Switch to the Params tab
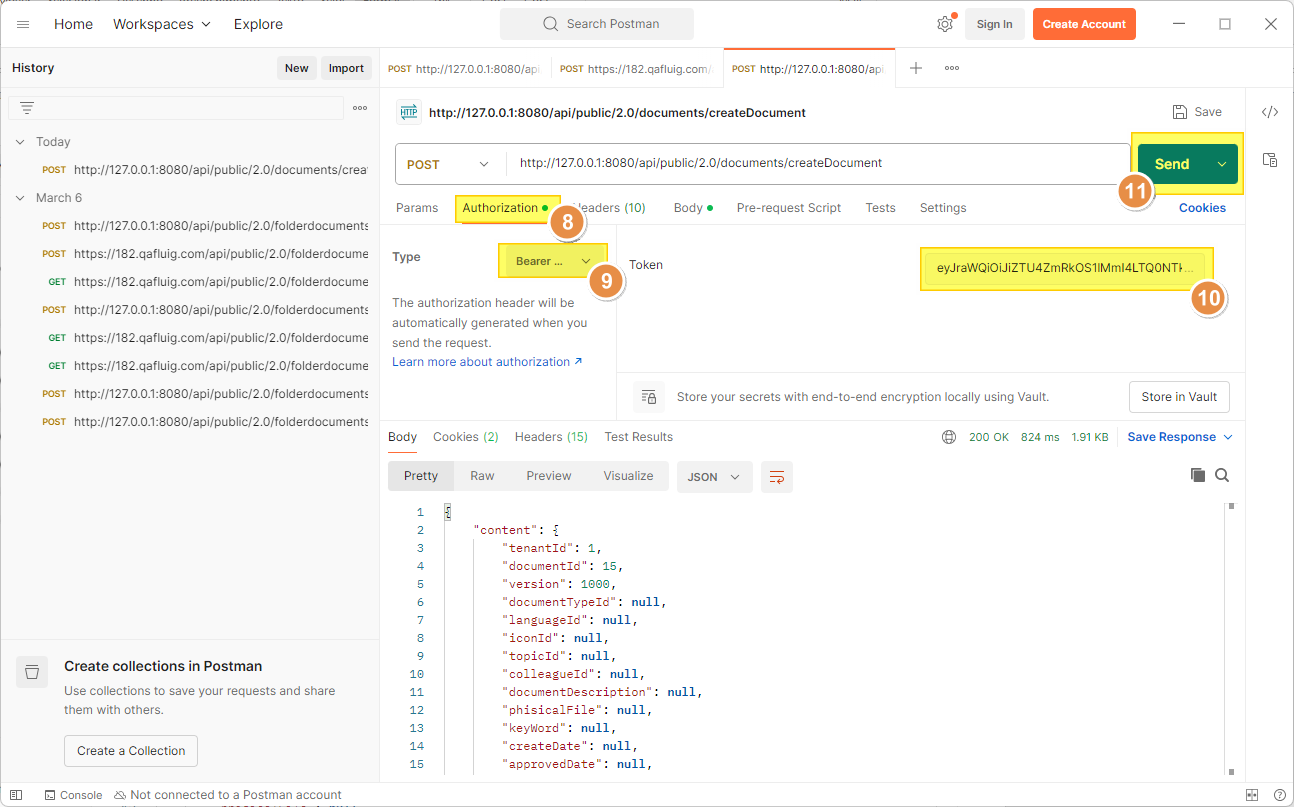The height and width of the screenshot is (807, 1294). point(417,208)
